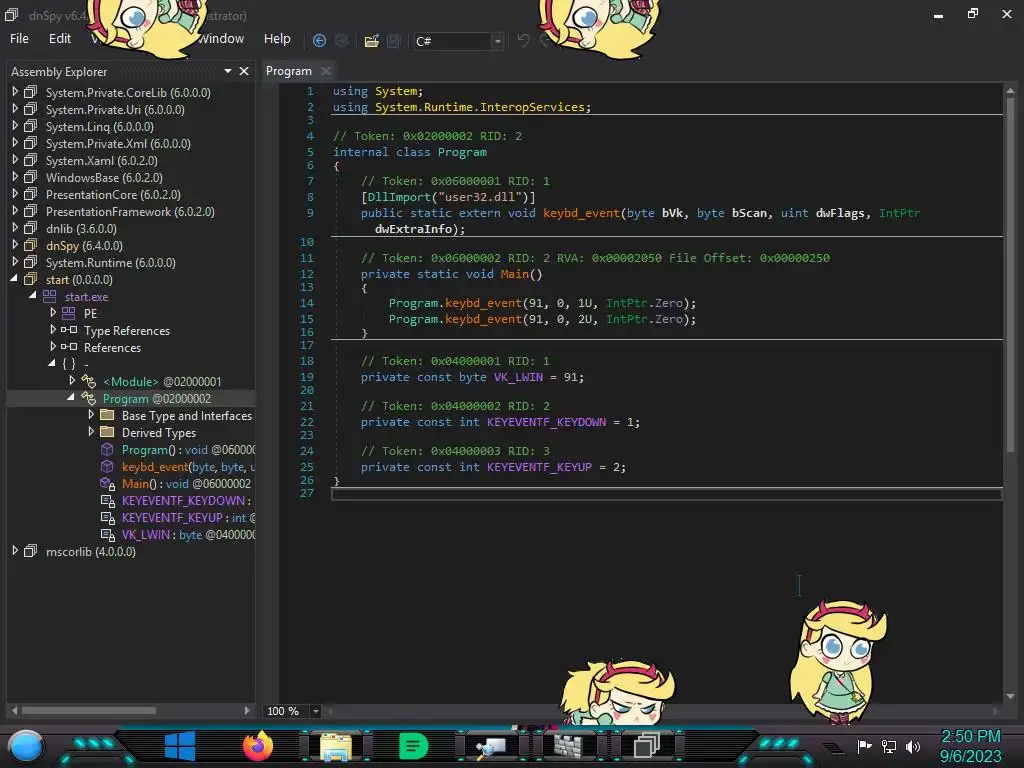
Task: Open Assembly Explorer panel options arrow
Action: tap(227, 71)
